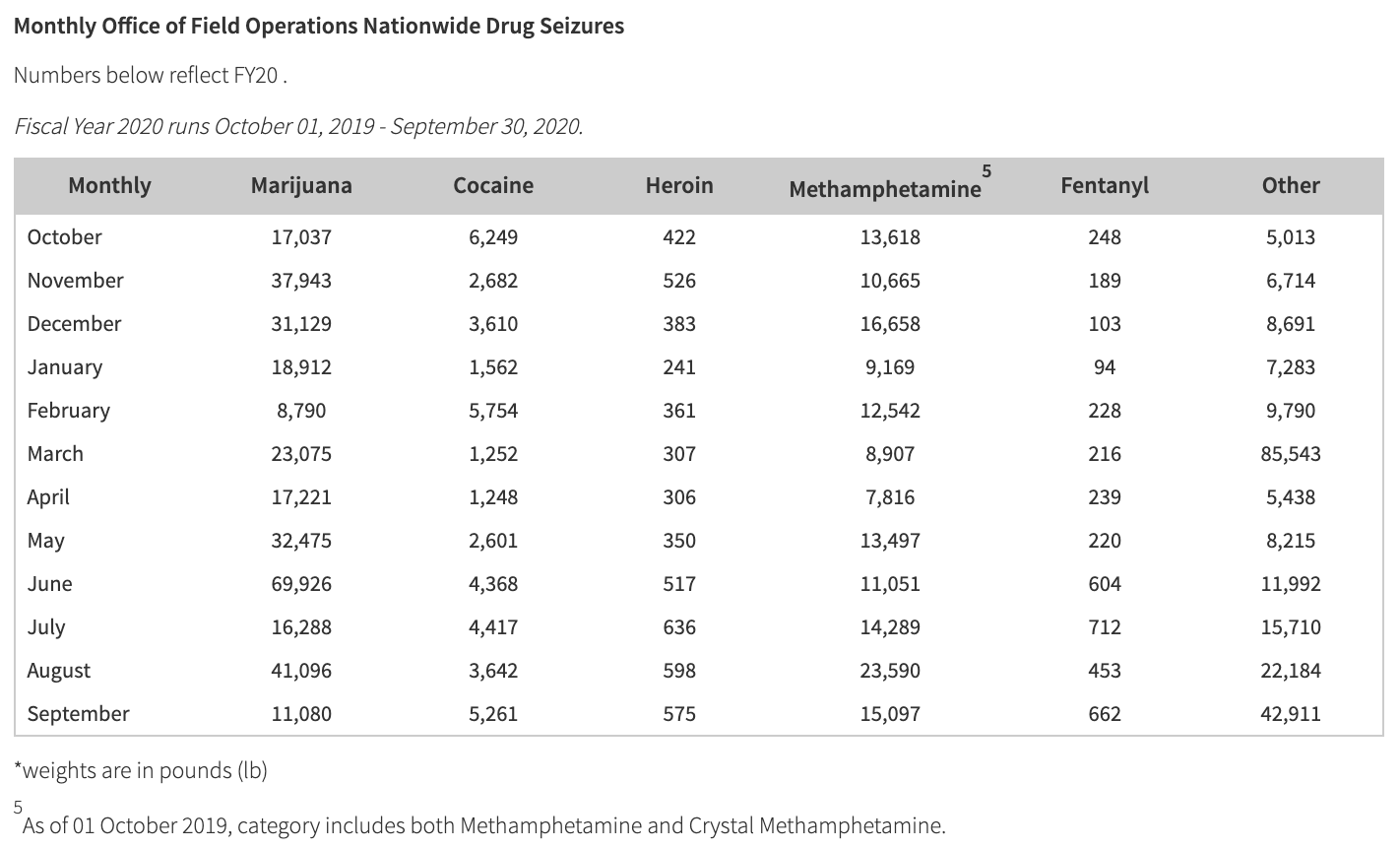
Task: Click the Methamphetamine column header
Action: click(x=884, y=189)
